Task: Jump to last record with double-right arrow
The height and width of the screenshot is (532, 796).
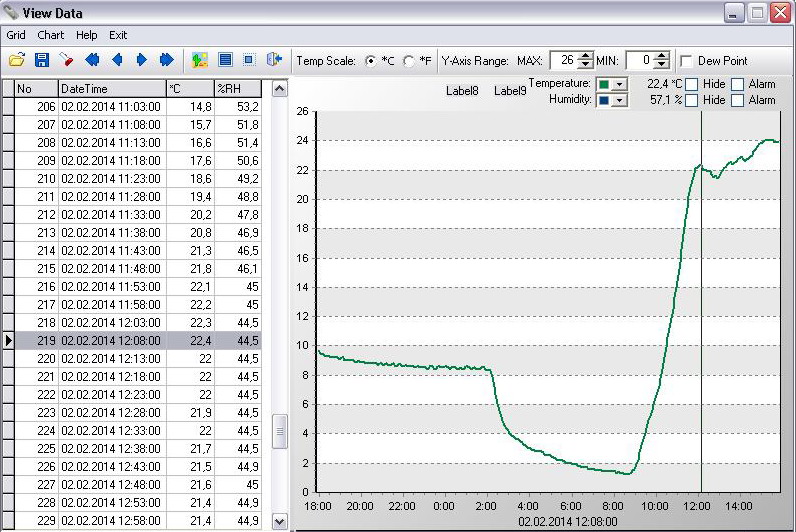Action: [166, 61]
